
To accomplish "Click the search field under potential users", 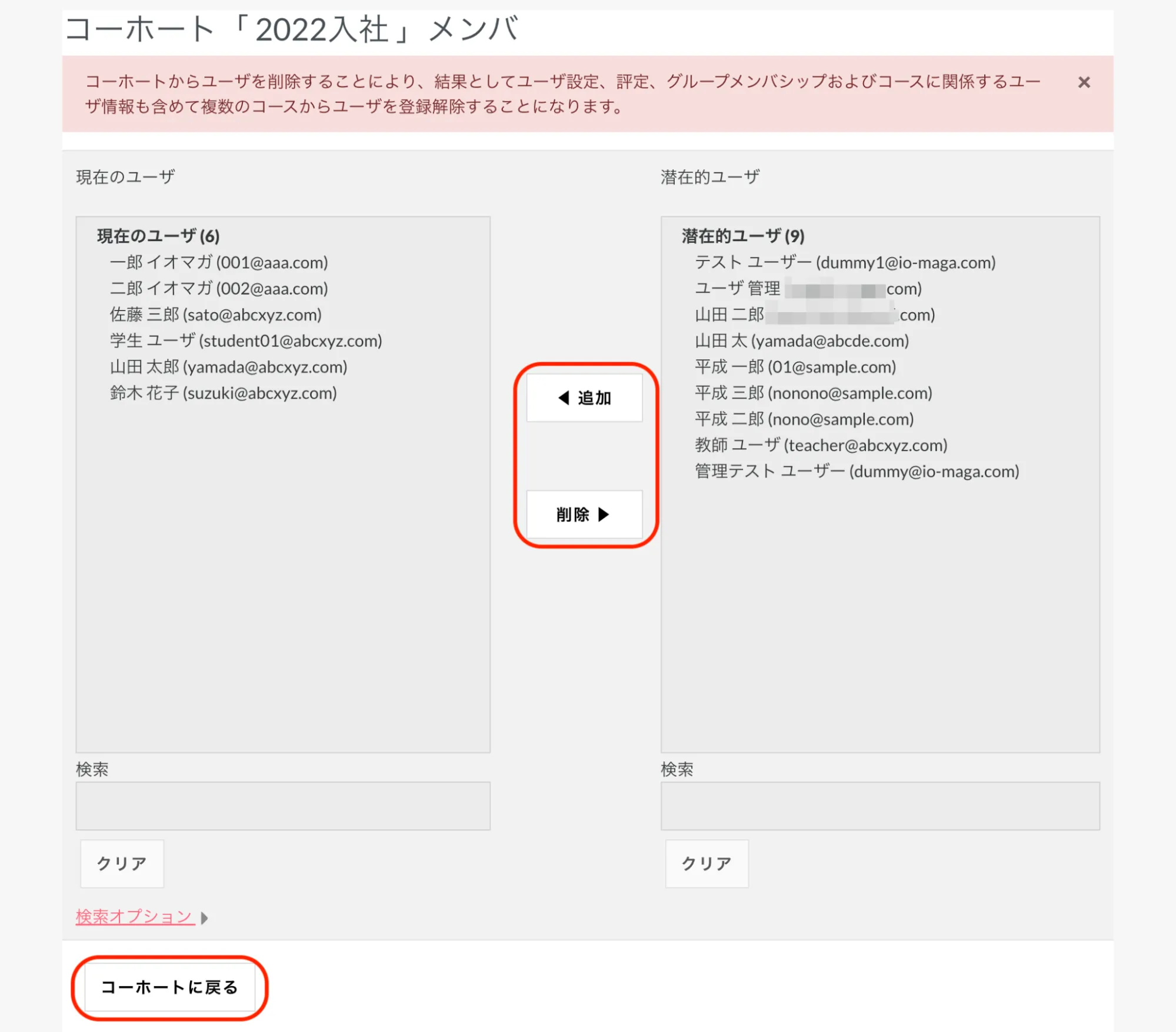I will click(x=880, y=806).
